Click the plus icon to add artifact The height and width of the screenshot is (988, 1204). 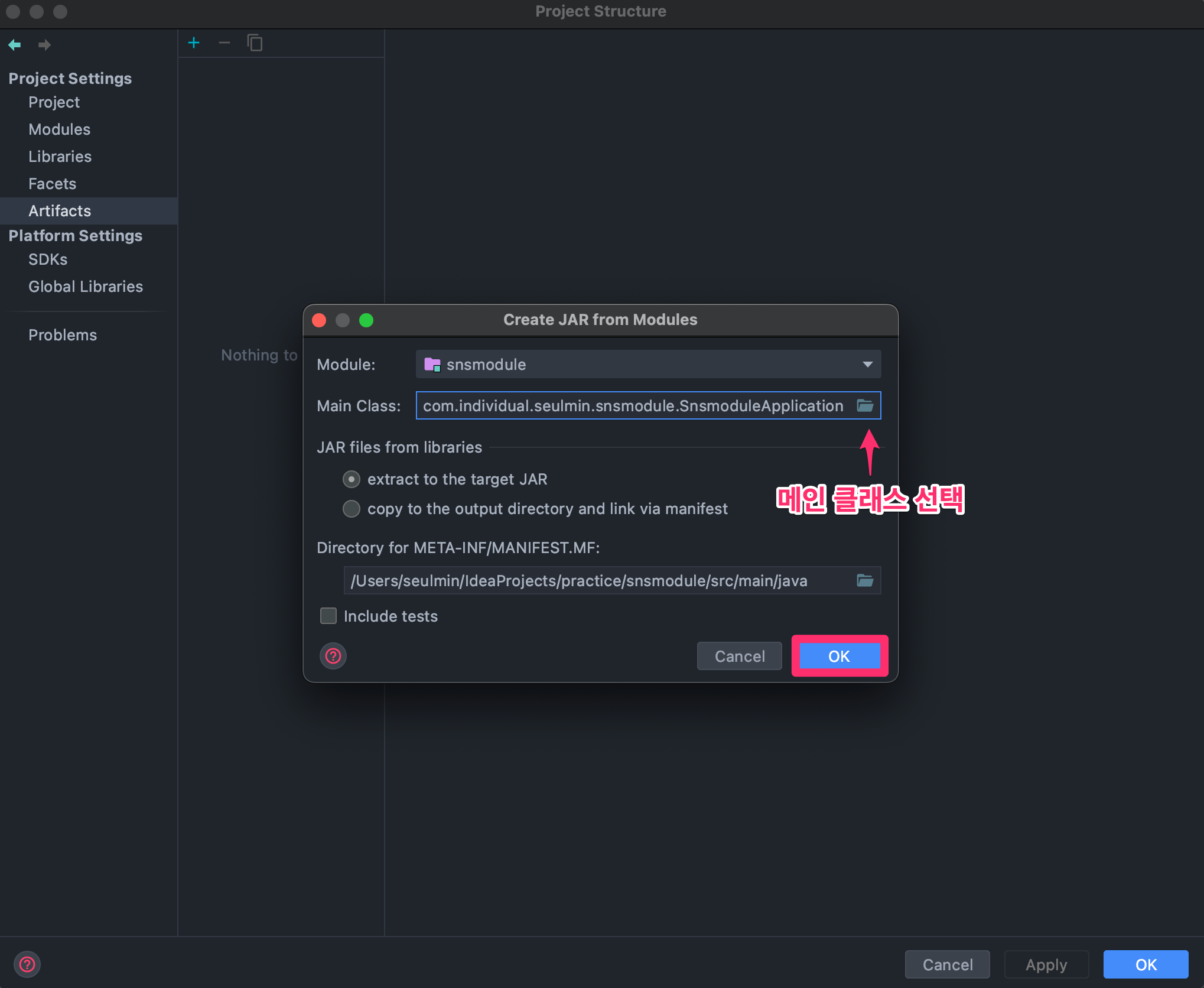coord(194,43)
